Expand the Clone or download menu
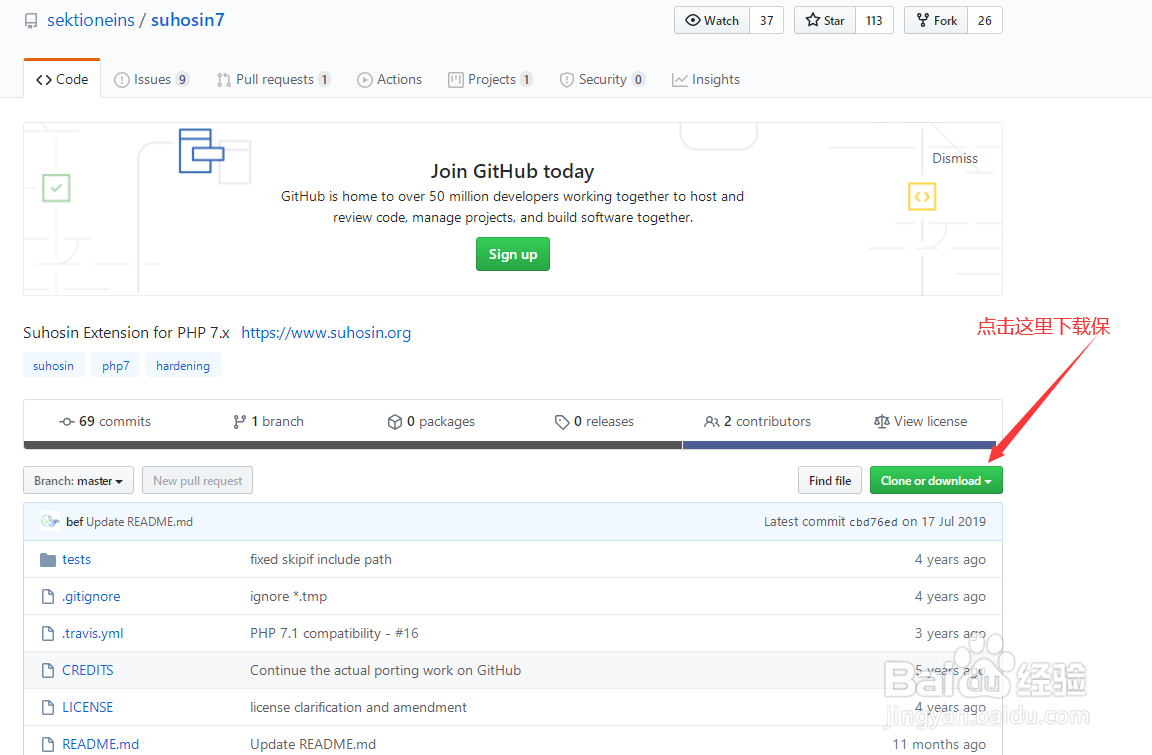The width and height of the screenshot is (1152, 755). [936, 480]
